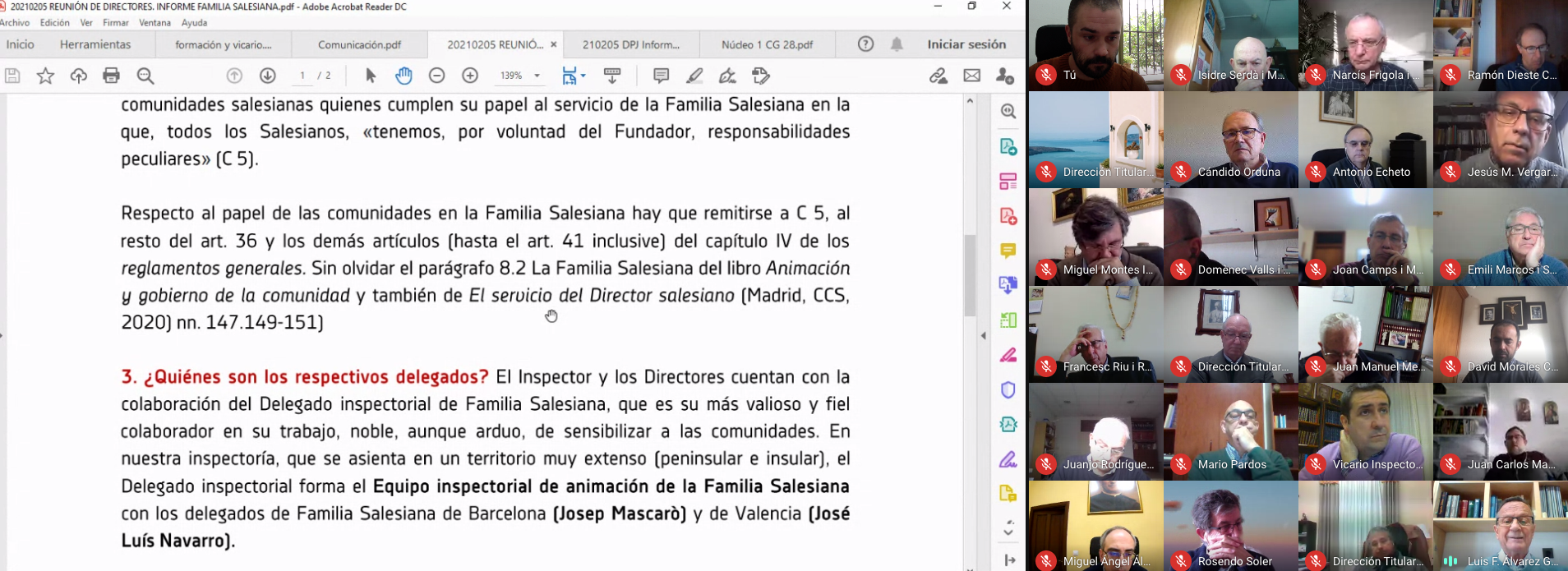The image size is (1568, 571).
Task: Bookmark file with the star icon
Action: (x=45, y=76)
